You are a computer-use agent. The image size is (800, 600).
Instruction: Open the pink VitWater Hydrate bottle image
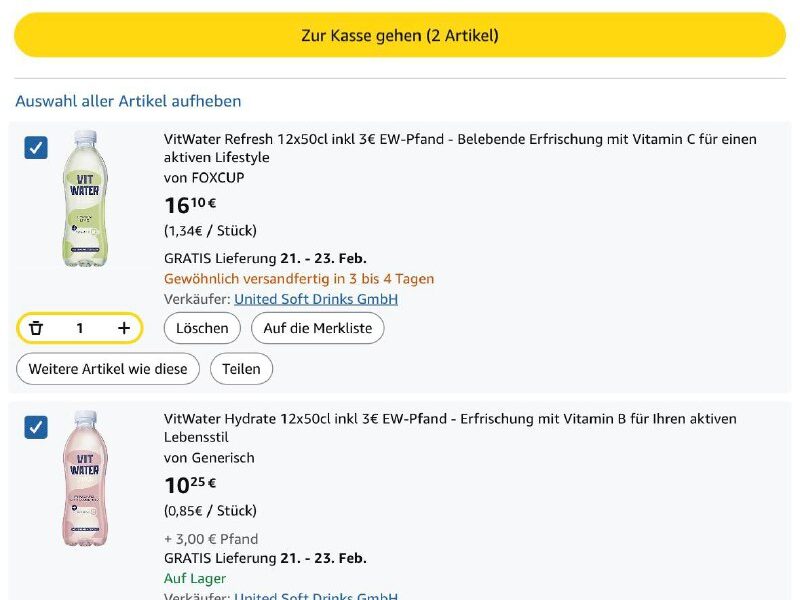point(85,478)
